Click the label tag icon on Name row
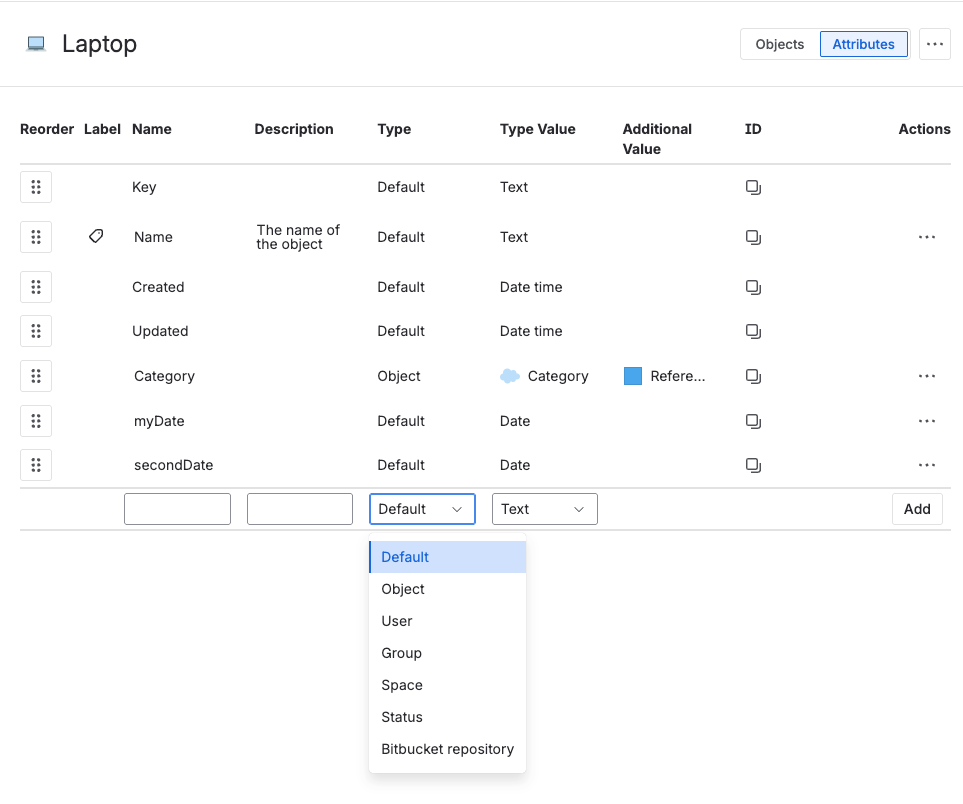Screen dimensions: 963x804 pos(96,236)
